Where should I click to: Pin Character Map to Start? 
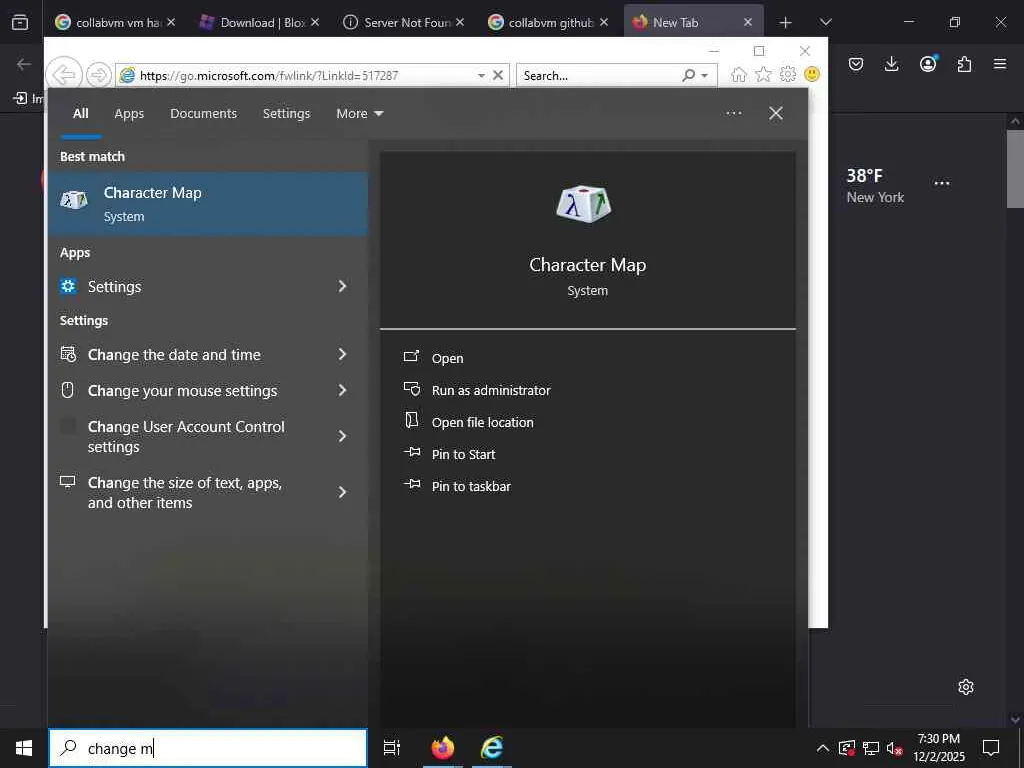tap(450, 454)
